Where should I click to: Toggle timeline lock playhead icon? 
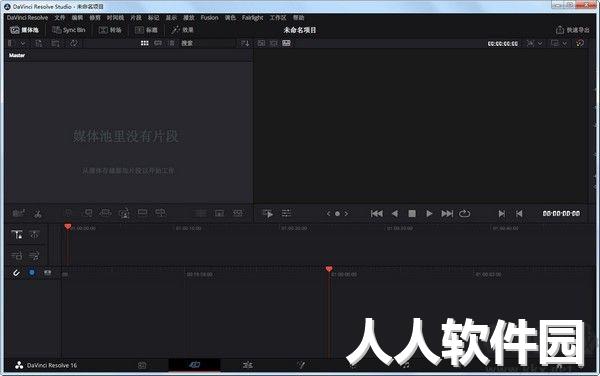16,234
